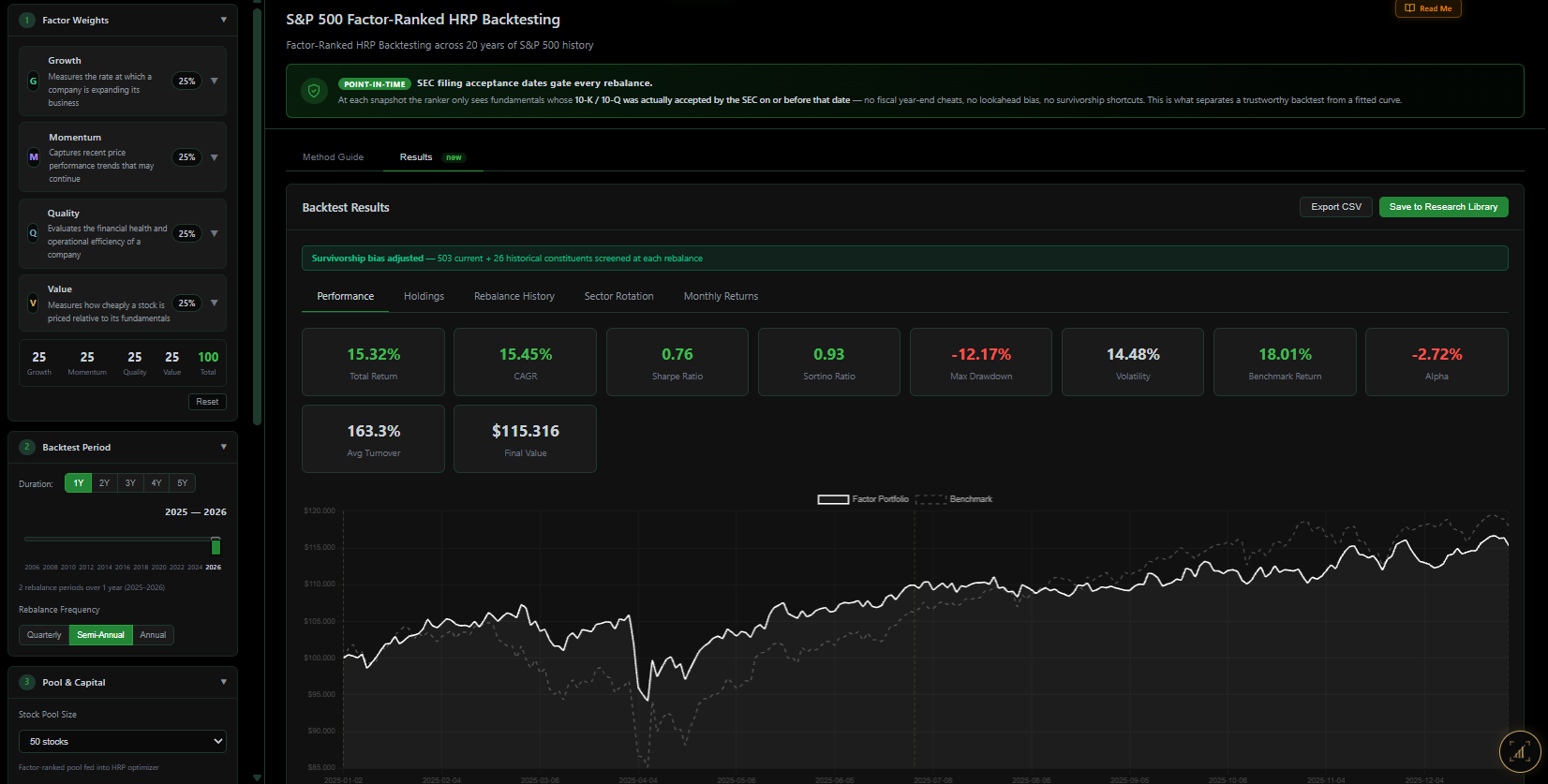
Task: Click the 0.76 Sharpe Ratio card
Action: (x=677, y=362)
